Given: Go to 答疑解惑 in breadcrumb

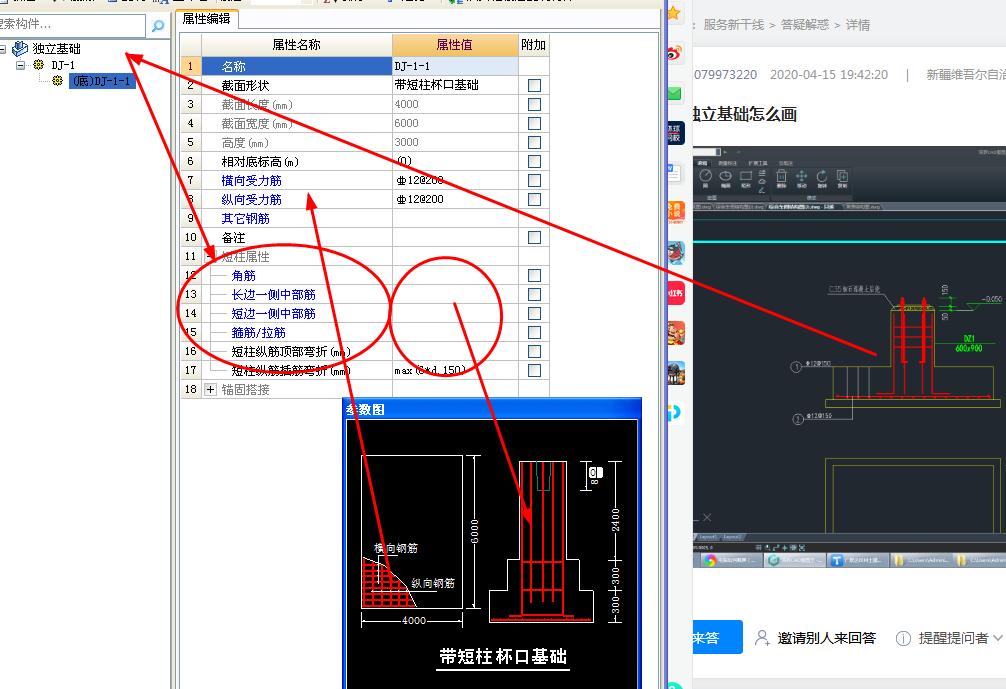Looking at the screenshot, I should [x=805, y=25].
